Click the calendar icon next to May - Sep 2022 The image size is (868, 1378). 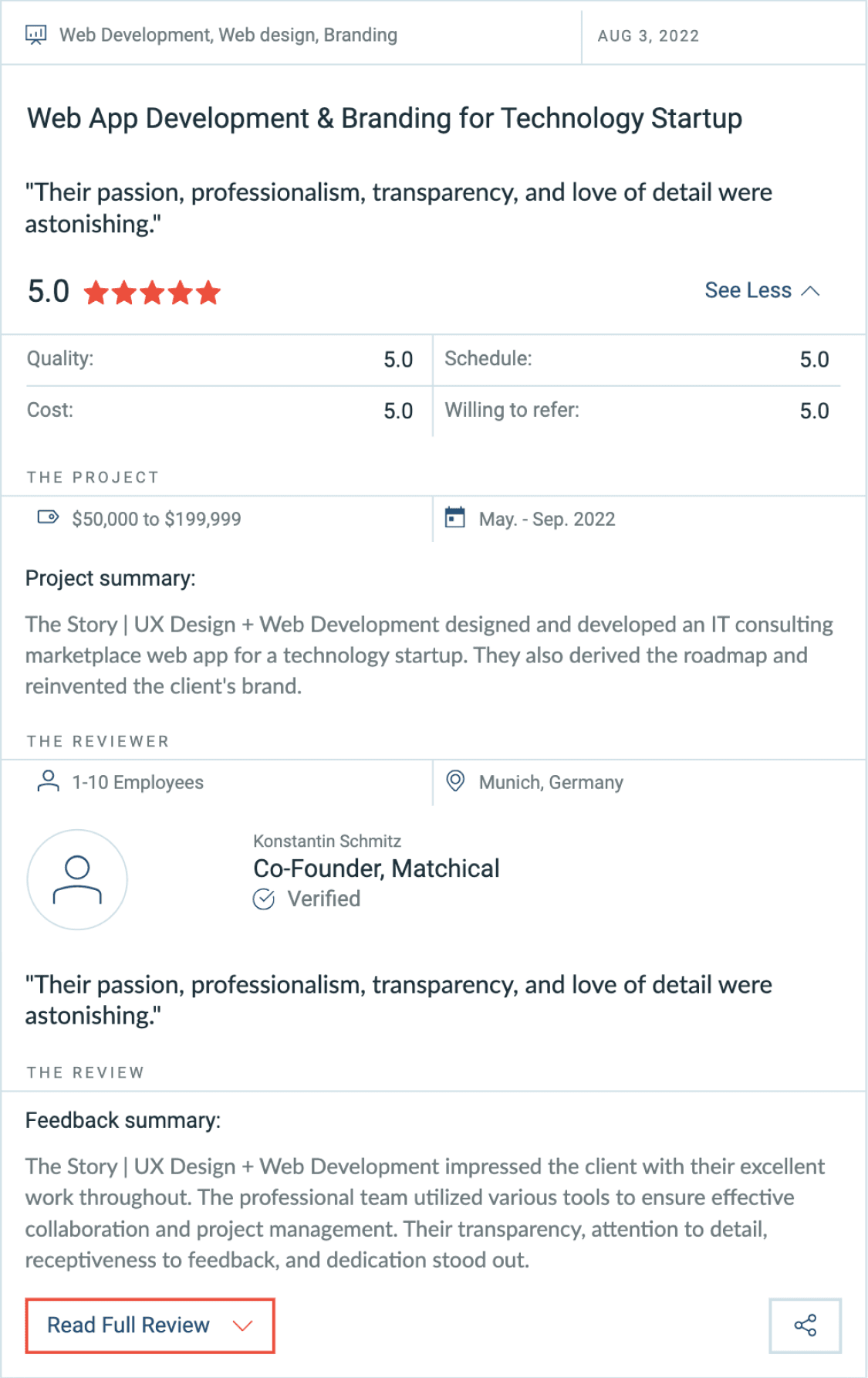(x=455, y=519)
